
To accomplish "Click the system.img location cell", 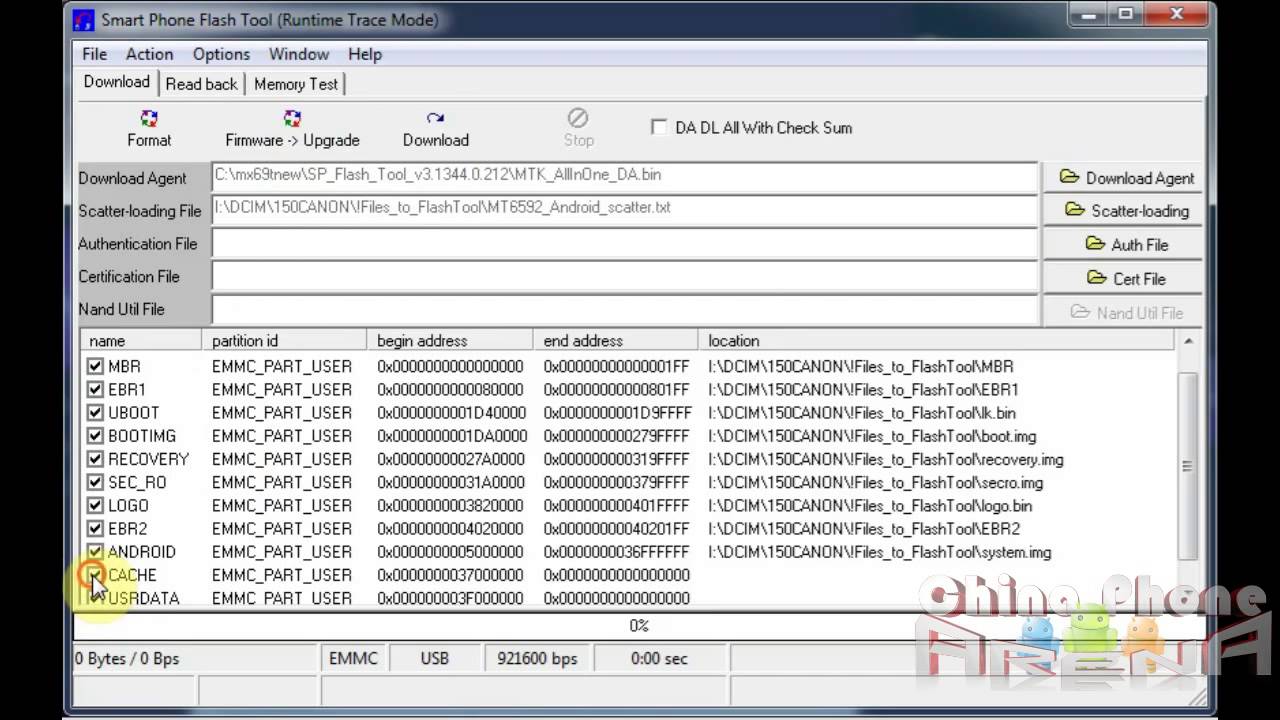I will [x=880, y=552].
